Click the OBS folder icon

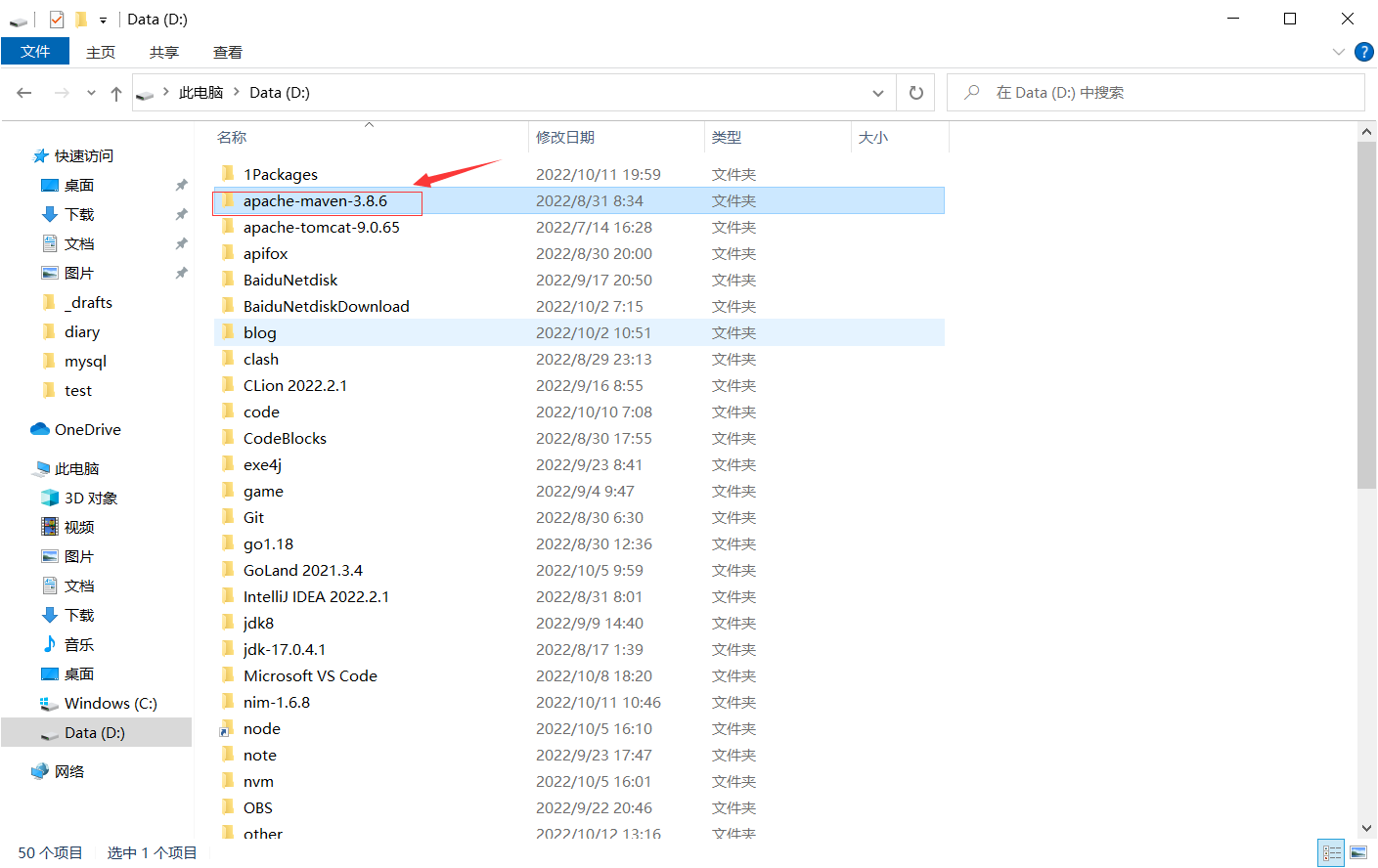click(x=228, y=807)
